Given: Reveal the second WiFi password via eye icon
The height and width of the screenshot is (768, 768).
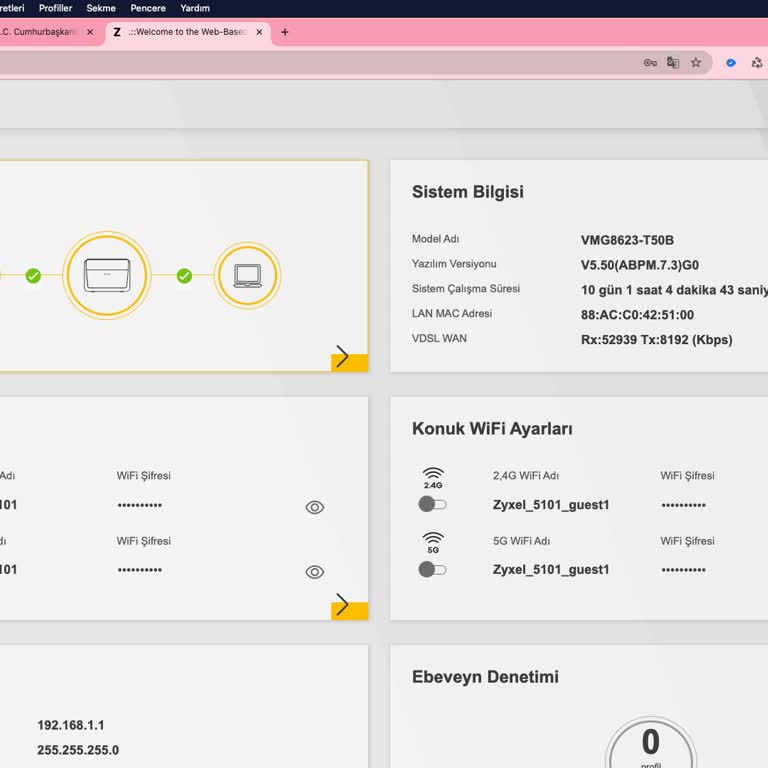Looking at the screenshot, I should (x=314, y=572).
